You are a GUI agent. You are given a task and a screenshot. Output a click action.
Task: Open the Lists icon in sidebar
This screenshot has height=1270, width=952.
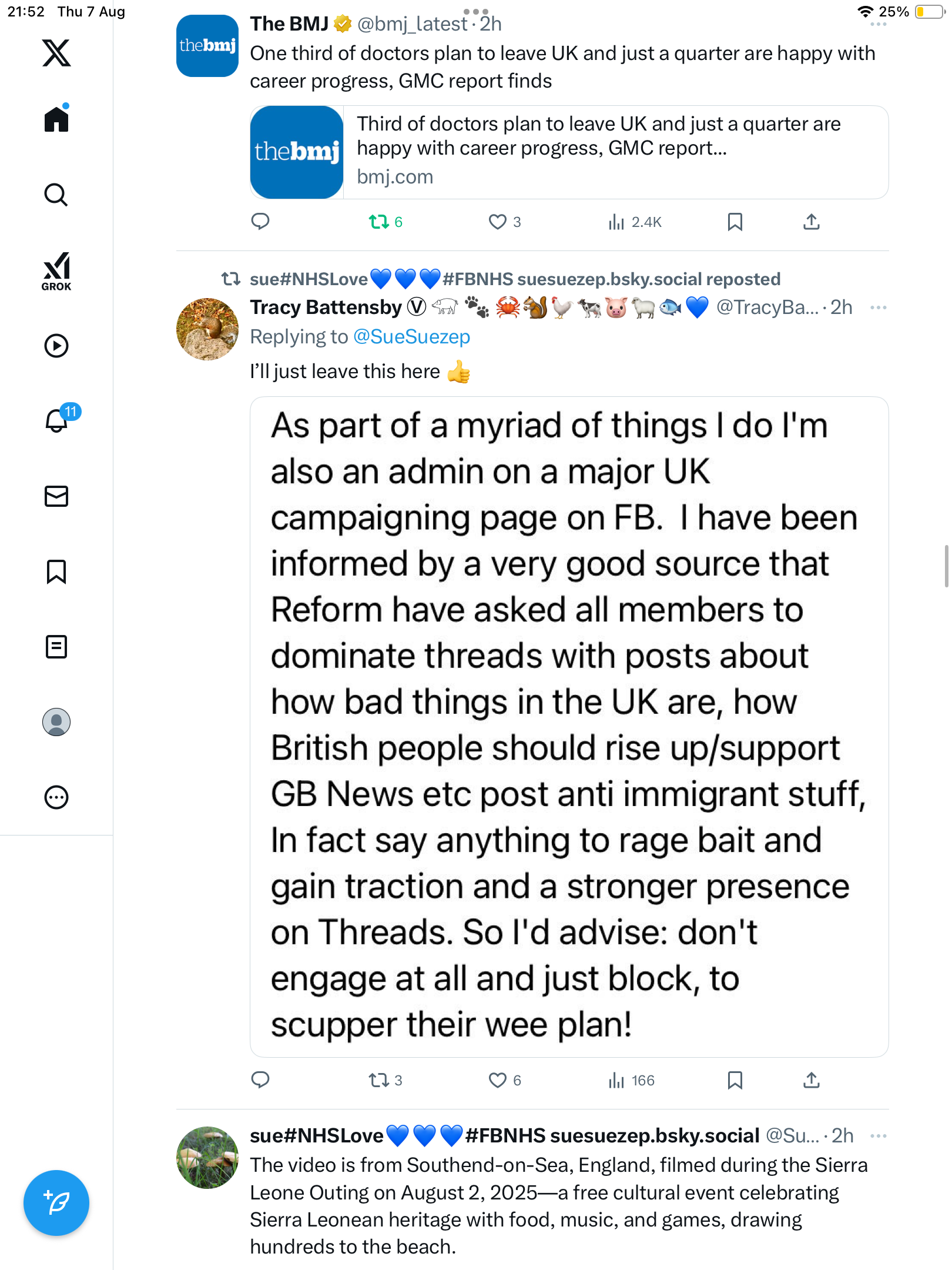tap(56, 647)
